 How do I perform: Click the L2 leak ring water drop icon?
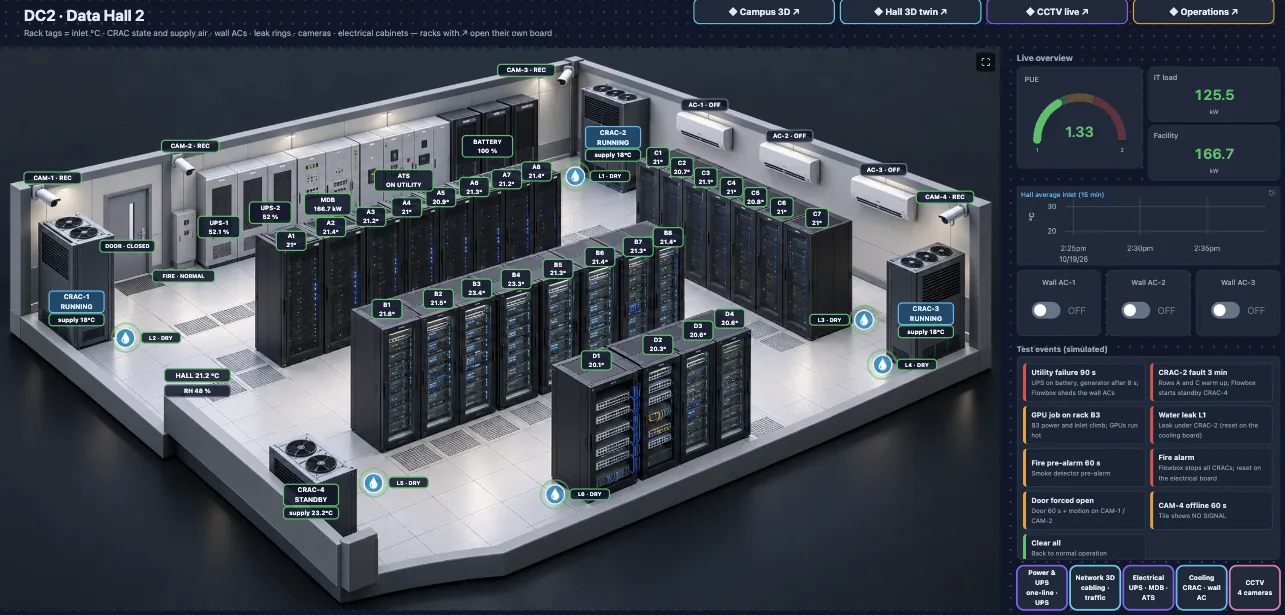126,338
